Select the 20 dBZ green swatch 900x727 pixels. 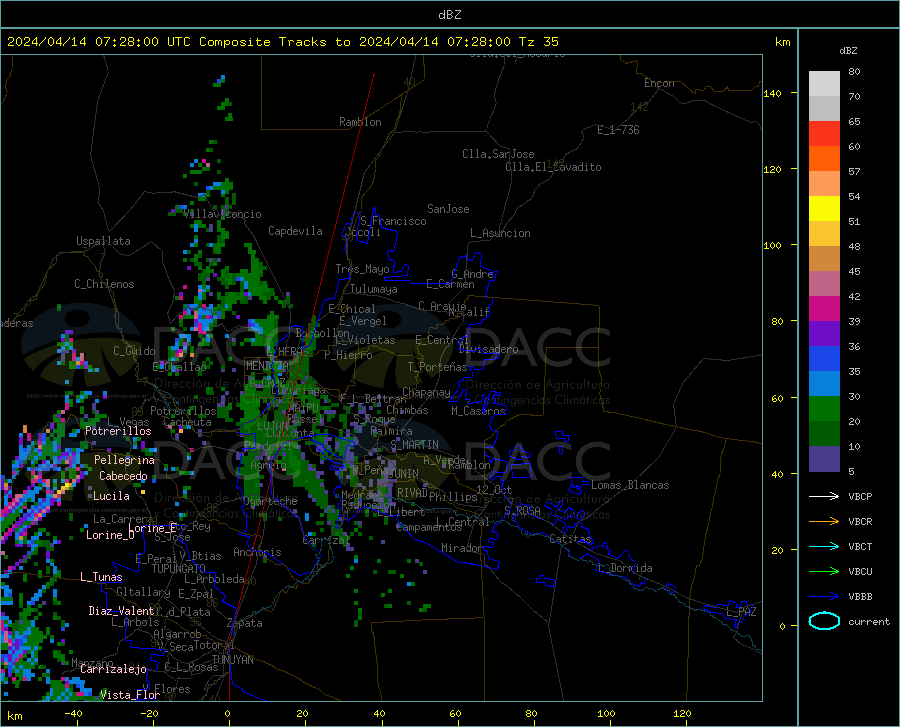(824, 434)
